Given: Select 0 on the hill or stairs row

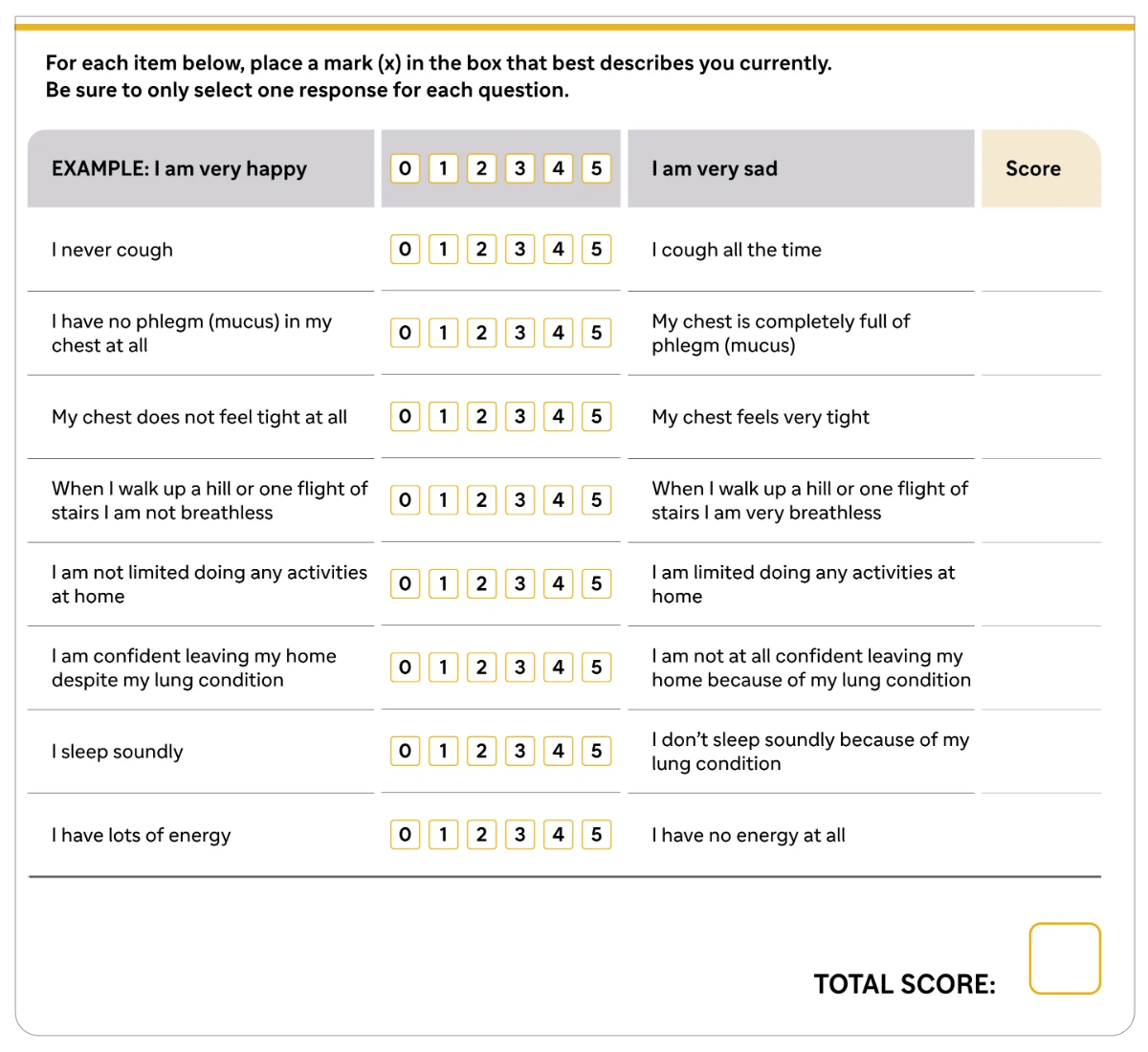Looking at the screenshot, I should tap(405, 500).
